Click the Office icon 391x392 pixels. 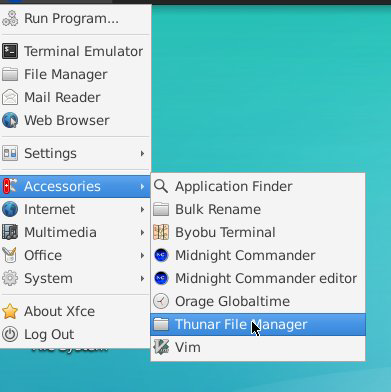coord(10,255)
